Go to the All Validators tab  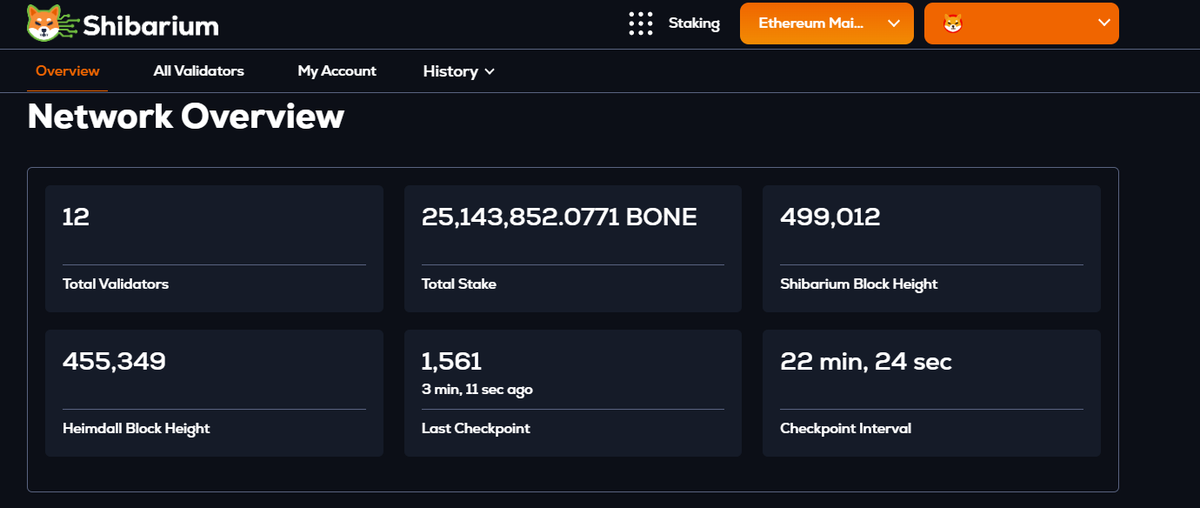click(x=198, y=71)
